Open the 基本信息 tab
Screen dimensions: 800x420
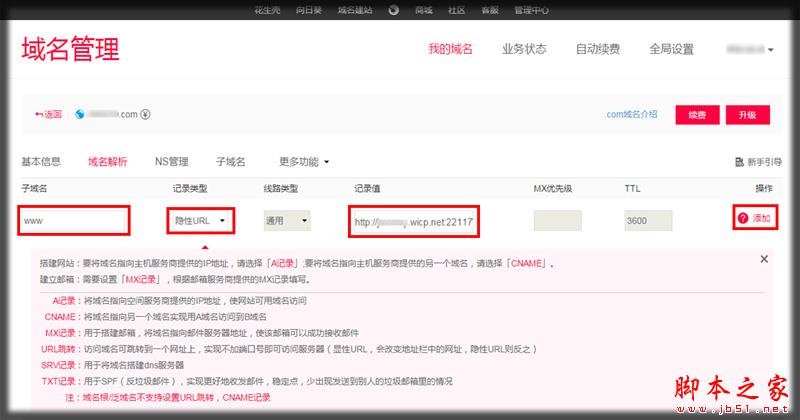41,162
